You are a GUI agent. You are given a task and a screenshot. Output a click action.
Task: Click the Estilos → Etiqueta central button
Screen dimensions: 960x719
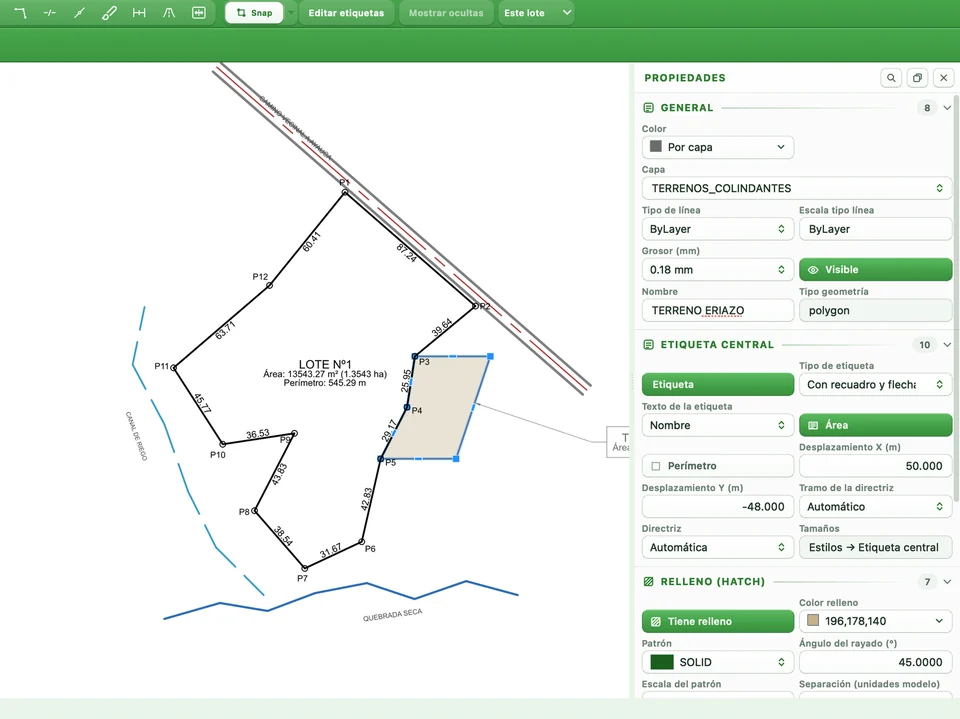pos(876,548)
